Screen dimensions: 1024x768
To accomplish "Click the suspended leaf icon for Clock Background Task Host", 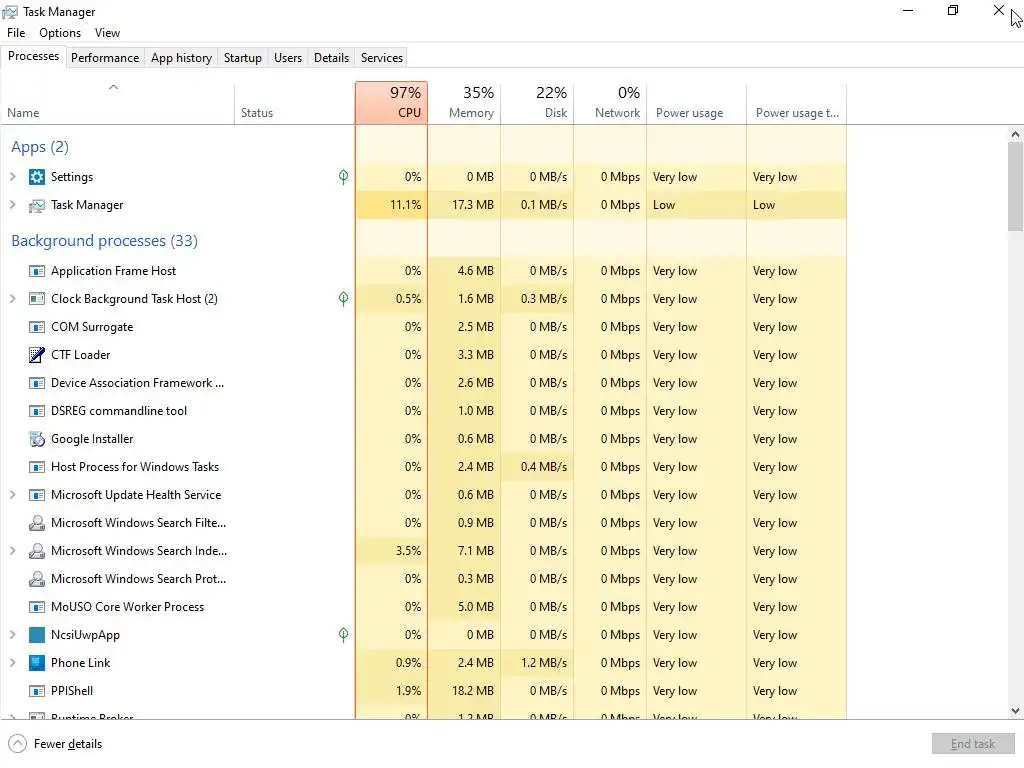I will (x=344, y=299).
